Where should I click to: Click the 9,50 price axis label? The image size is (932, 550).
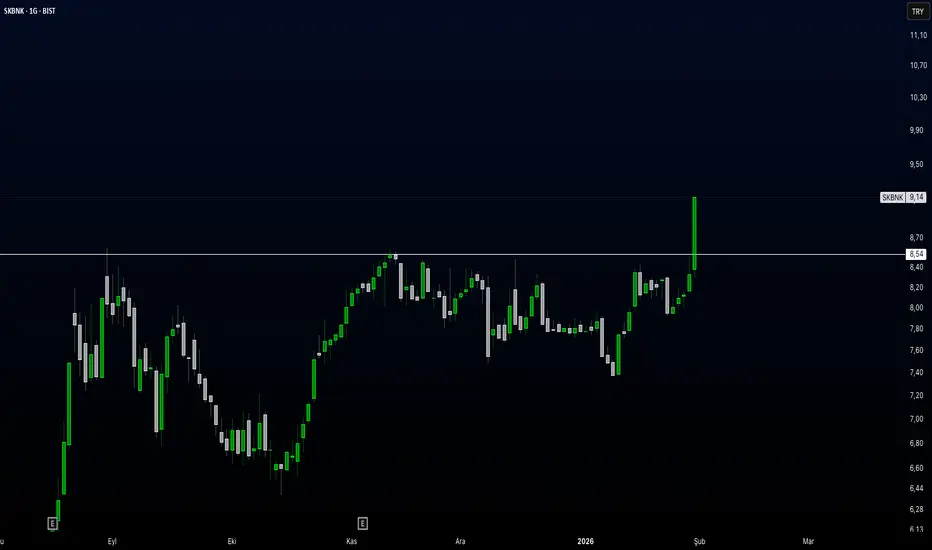tap(917, 164)
